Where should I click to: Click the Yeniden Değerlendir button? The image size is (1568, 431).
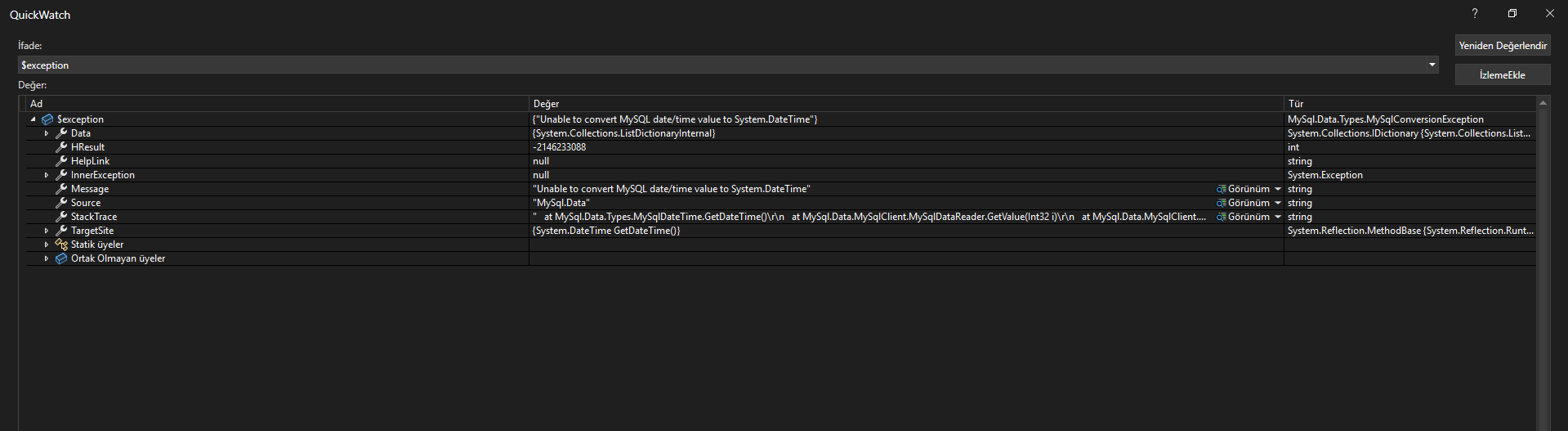(x=1503, y=46)
